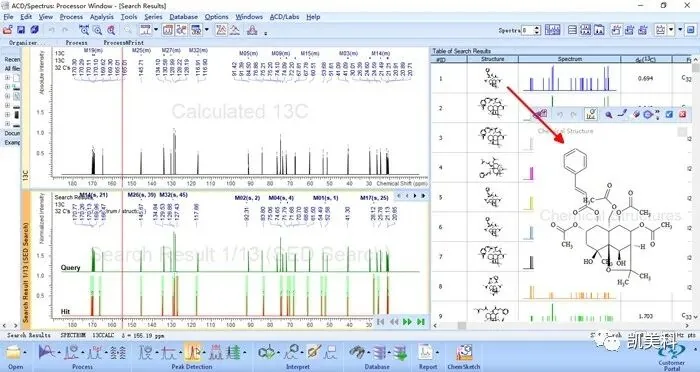
Task: Switch to the Process tab
Action: tap(76, 43)
